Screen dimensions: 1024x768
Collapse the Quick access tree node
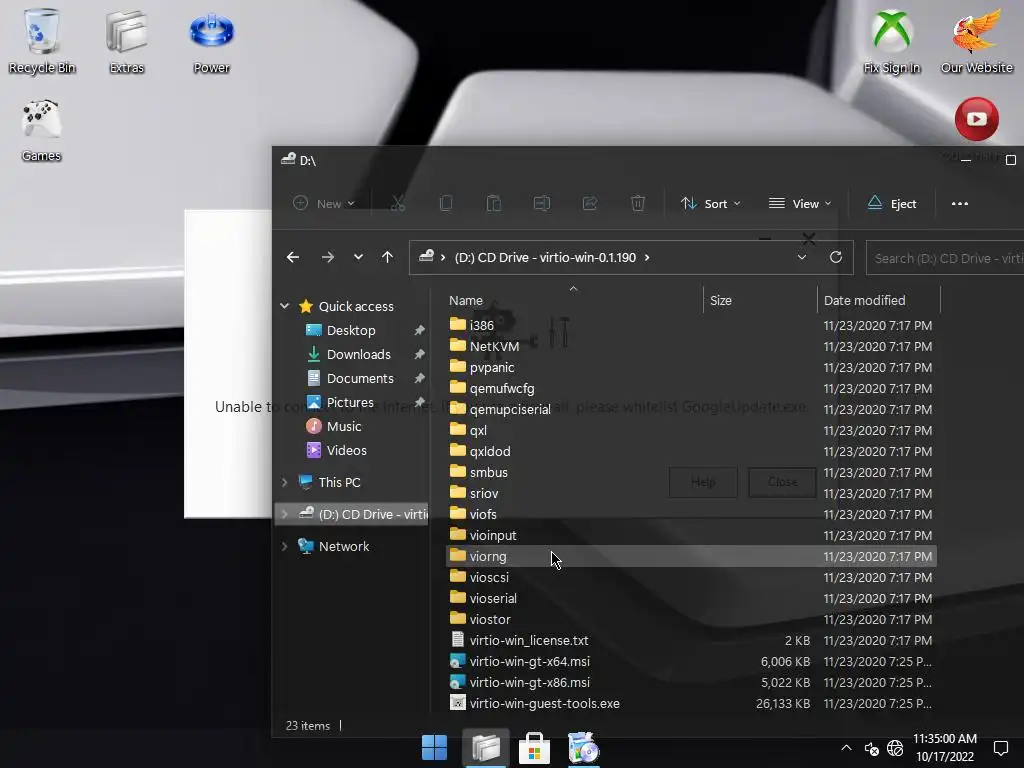[285, 306]
